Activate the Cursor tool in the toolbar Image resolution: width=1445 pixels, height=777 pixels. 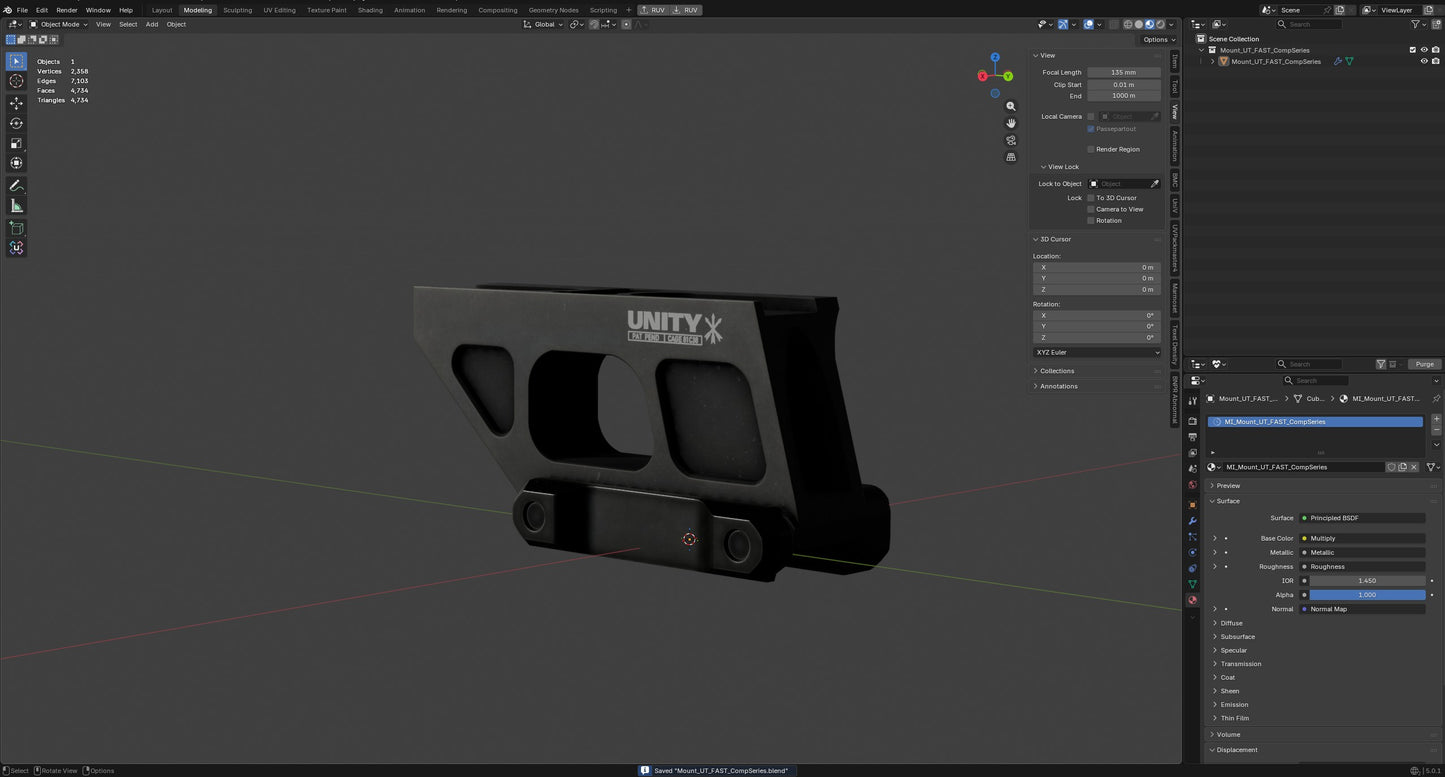pos(16,81)
